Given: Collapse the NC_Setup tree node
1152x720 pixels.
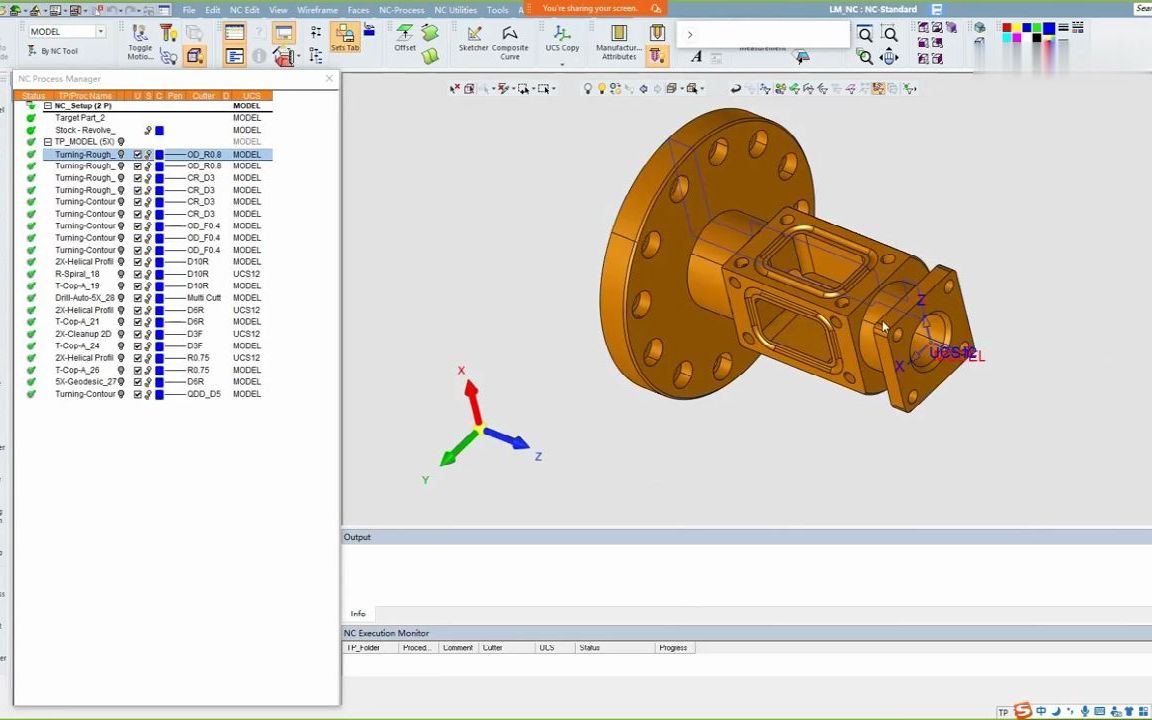Looking at the screenshot, I should pos(47,106).
